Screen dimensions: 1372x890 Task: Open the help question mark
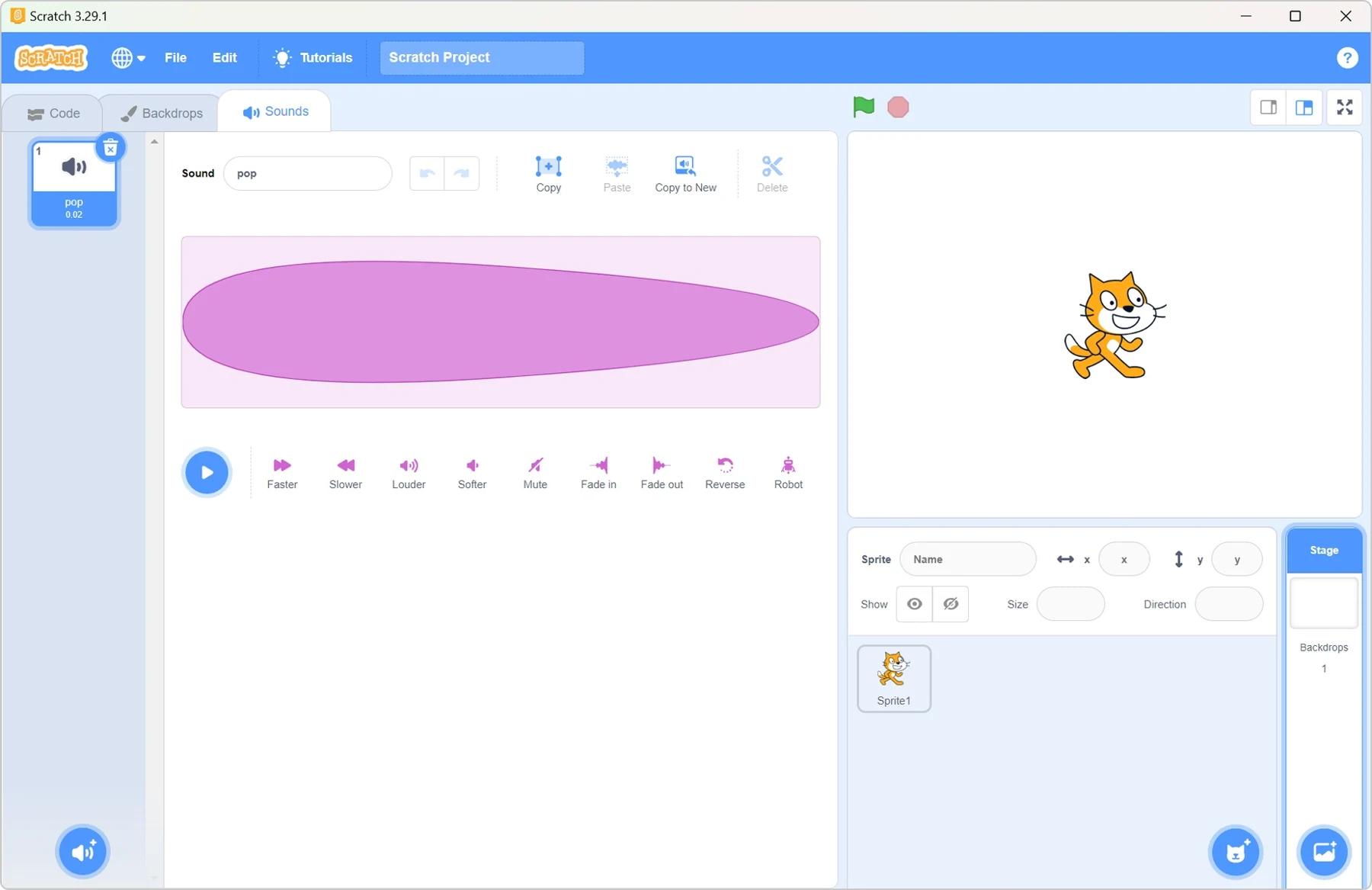[x=1347, y=58]
